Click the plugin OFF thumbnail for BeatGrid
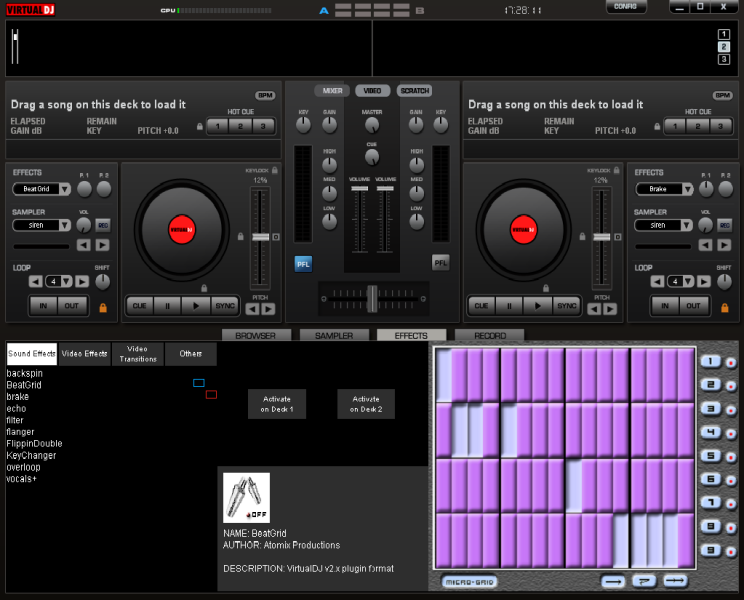The image size is (744, 600). pos(246,497)
